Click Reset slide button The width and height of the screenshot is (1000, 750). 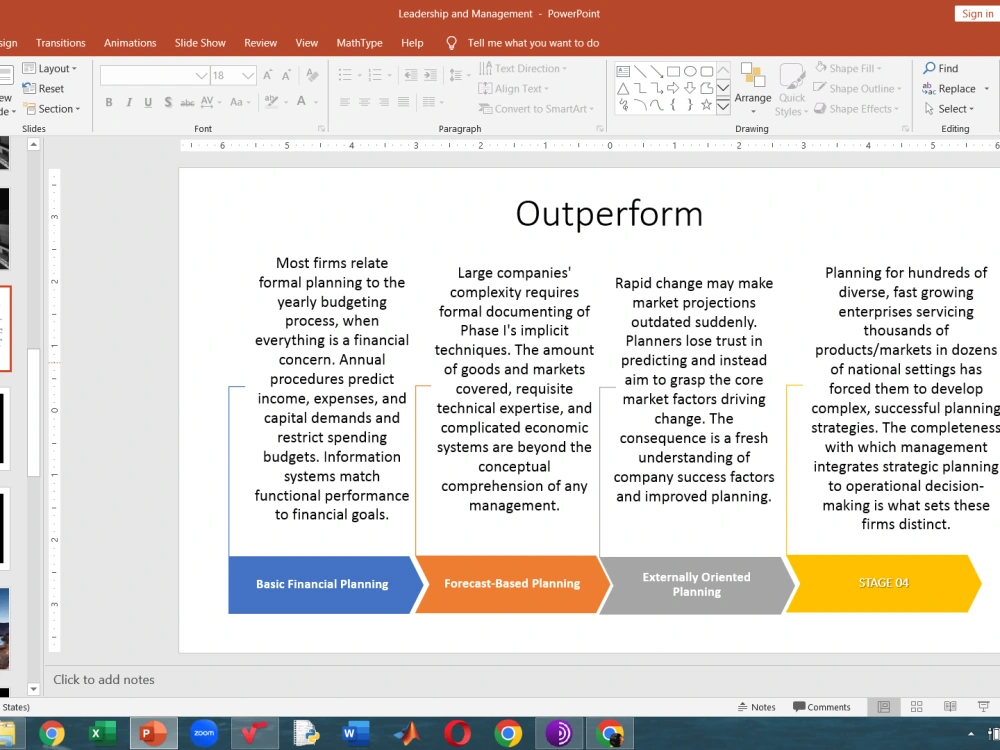pos(43,89)
